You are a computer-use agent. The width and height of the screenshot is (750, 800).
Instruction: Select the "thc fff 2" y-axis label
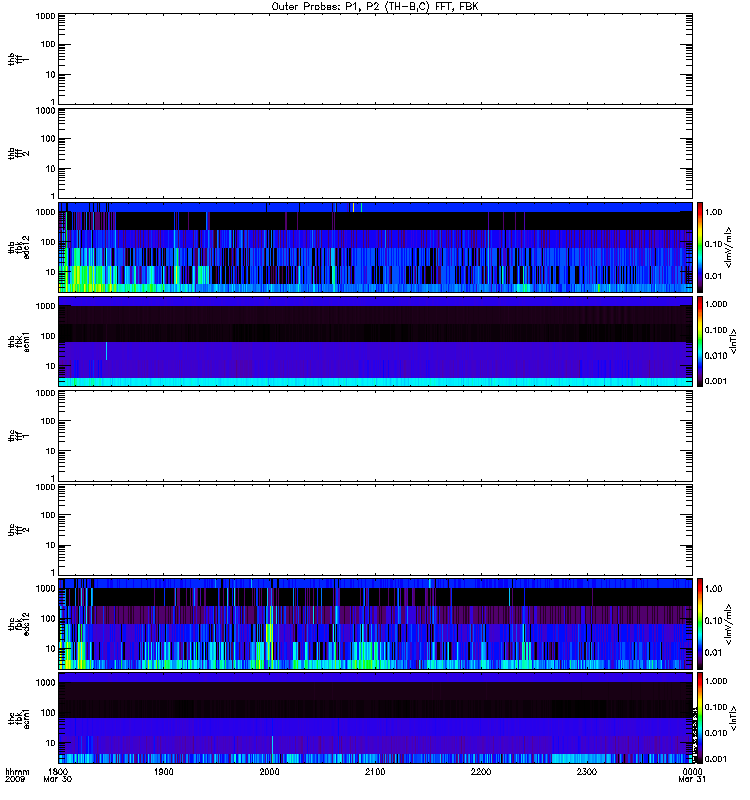18,530
